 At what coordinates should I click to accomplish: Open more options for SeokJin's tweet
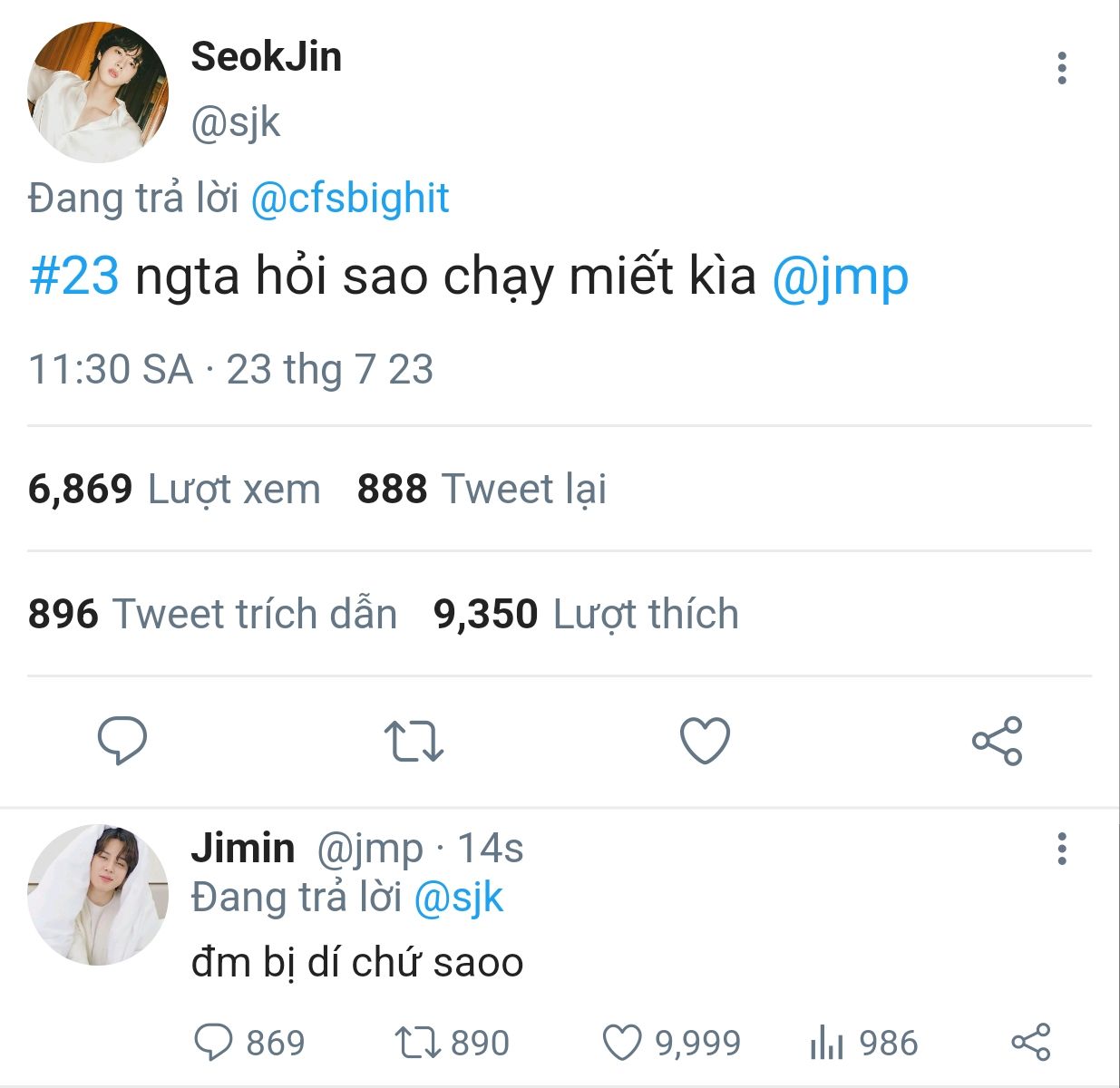(1061, 69)
